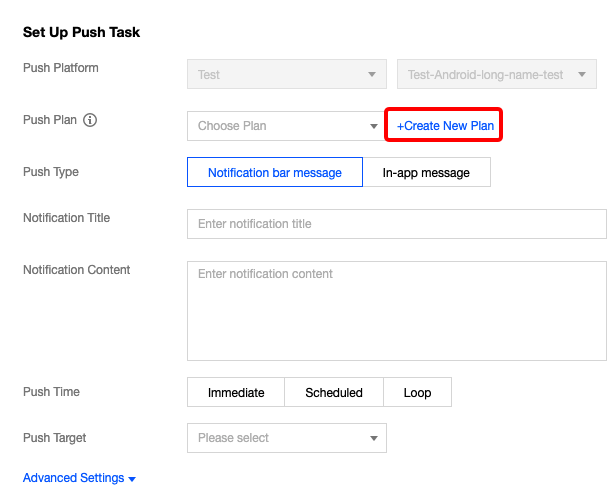This screenshot has width=612, height=488.
Task: Set push time to Immediate
Action: coord(236,393)
